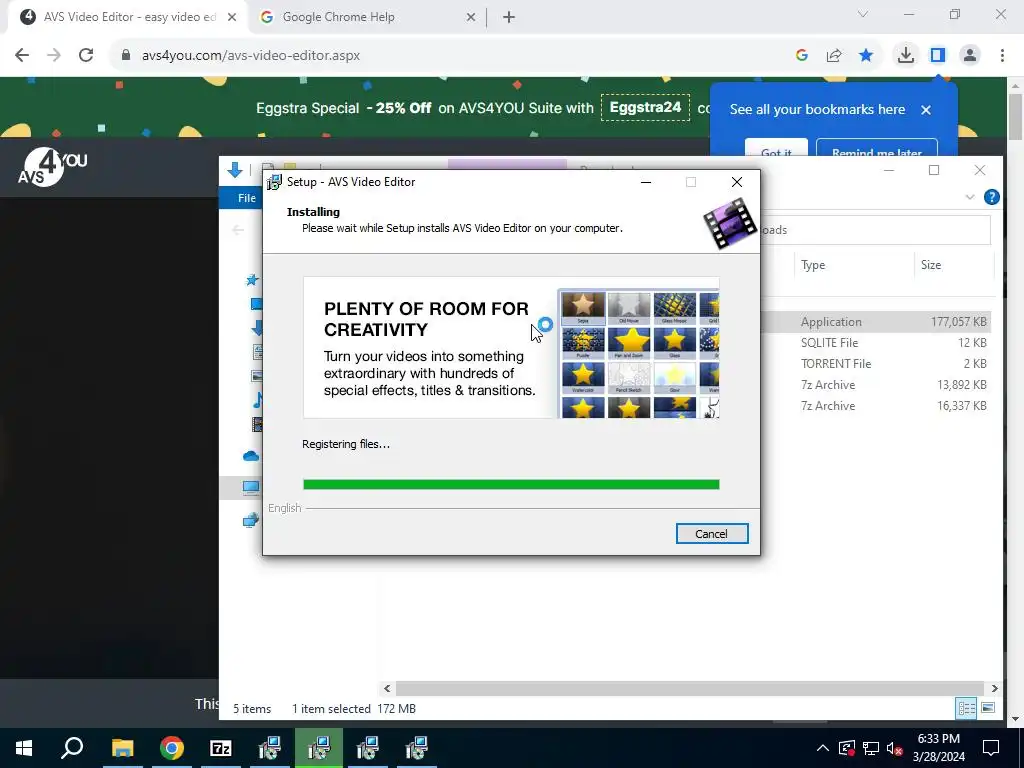Click the blue down-arrow icon in the Explorer title bar
1024x768 pixels.
[235, 170]
